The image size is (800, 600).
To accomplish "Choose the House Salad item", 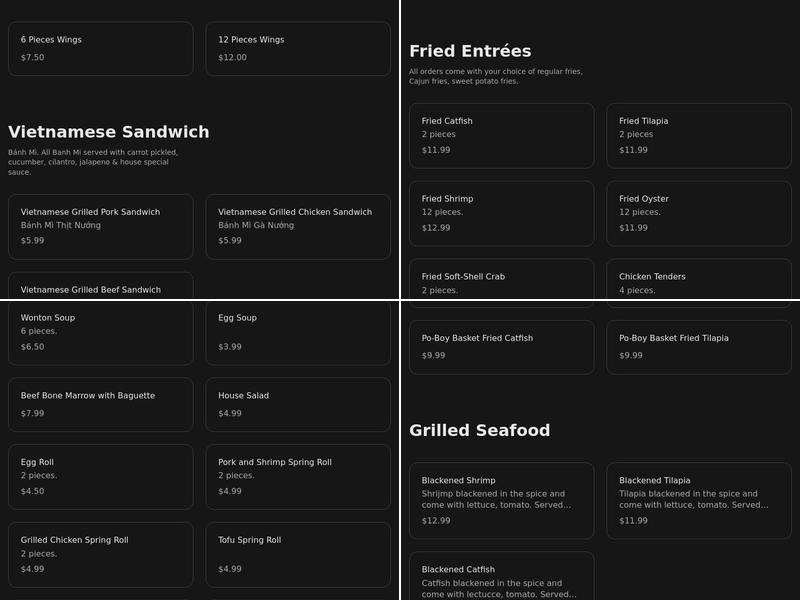I will click(297, 405).
